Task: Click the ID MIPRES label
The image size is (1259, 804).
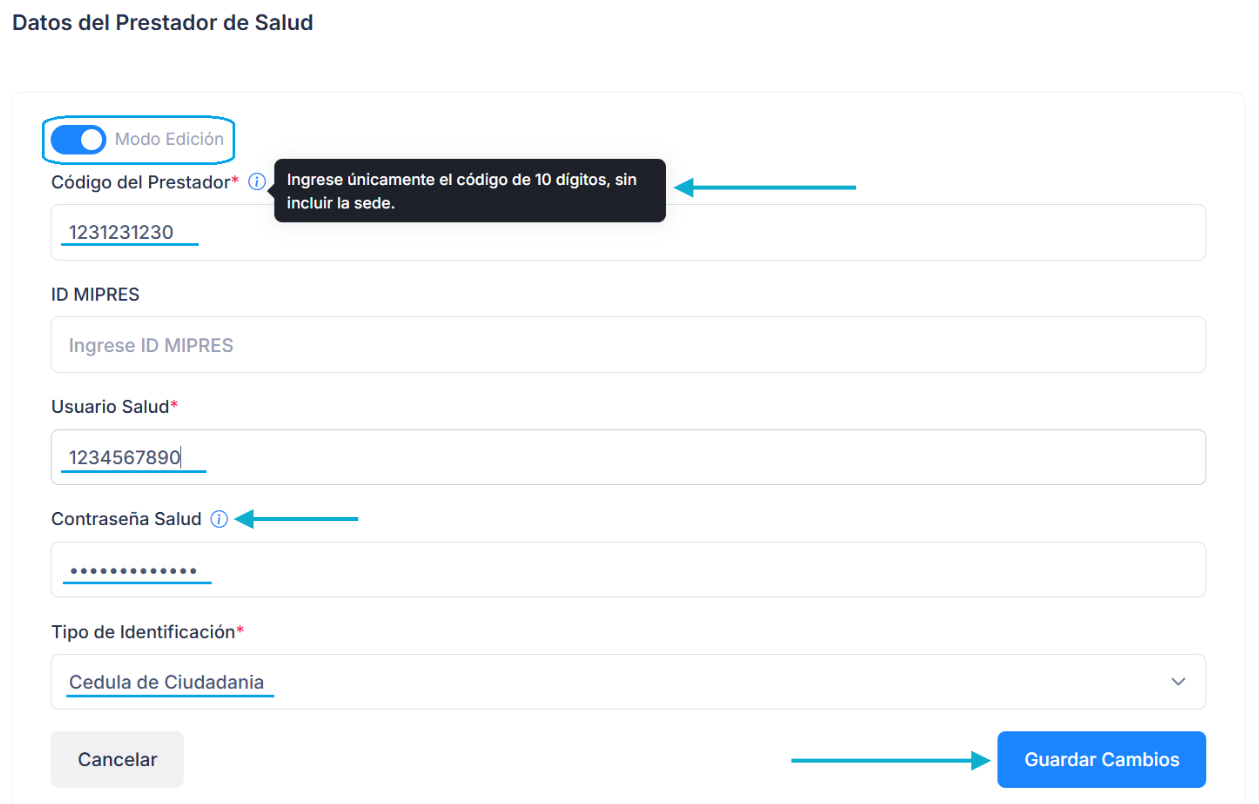Action: click(95, 294)
